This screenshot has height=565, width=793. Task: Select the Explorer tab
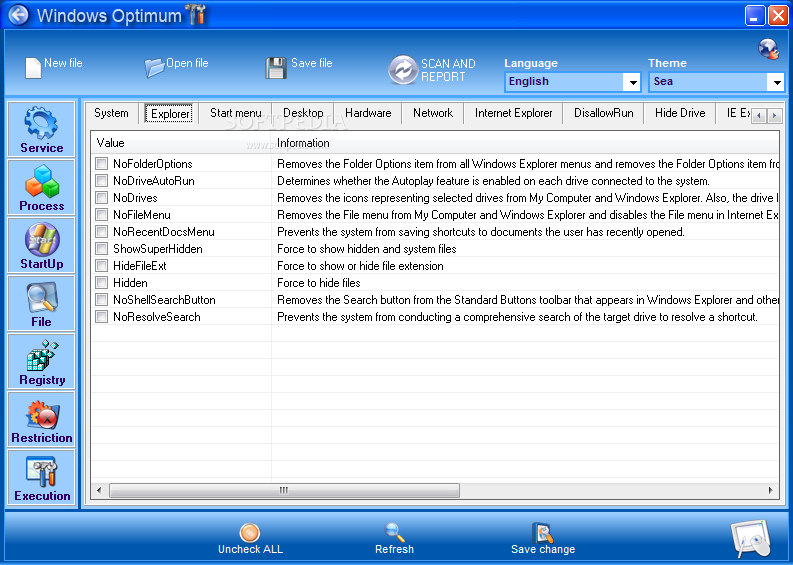pos(170,113)
